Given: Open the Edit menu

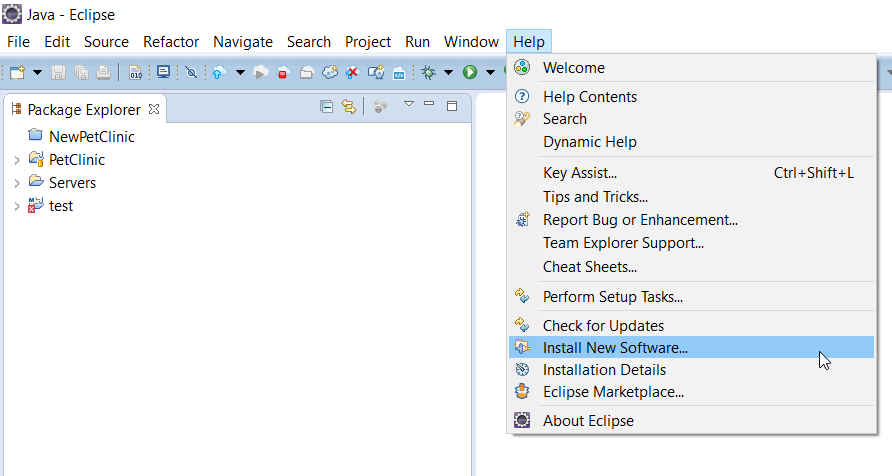Looking at the screenshot, I should click(x=57, y=42).
